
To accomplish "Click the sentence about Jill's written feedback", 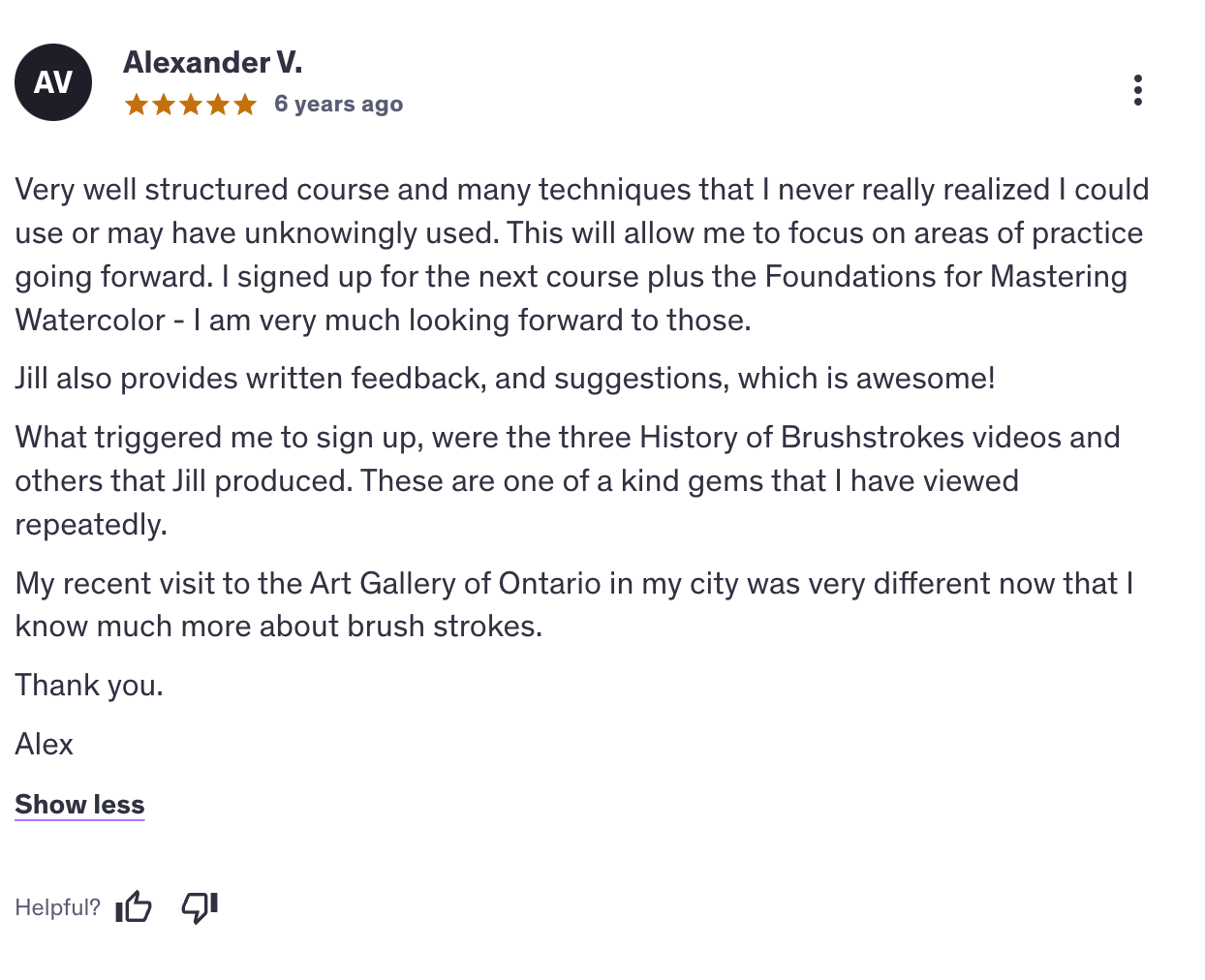I will (505, 379).
